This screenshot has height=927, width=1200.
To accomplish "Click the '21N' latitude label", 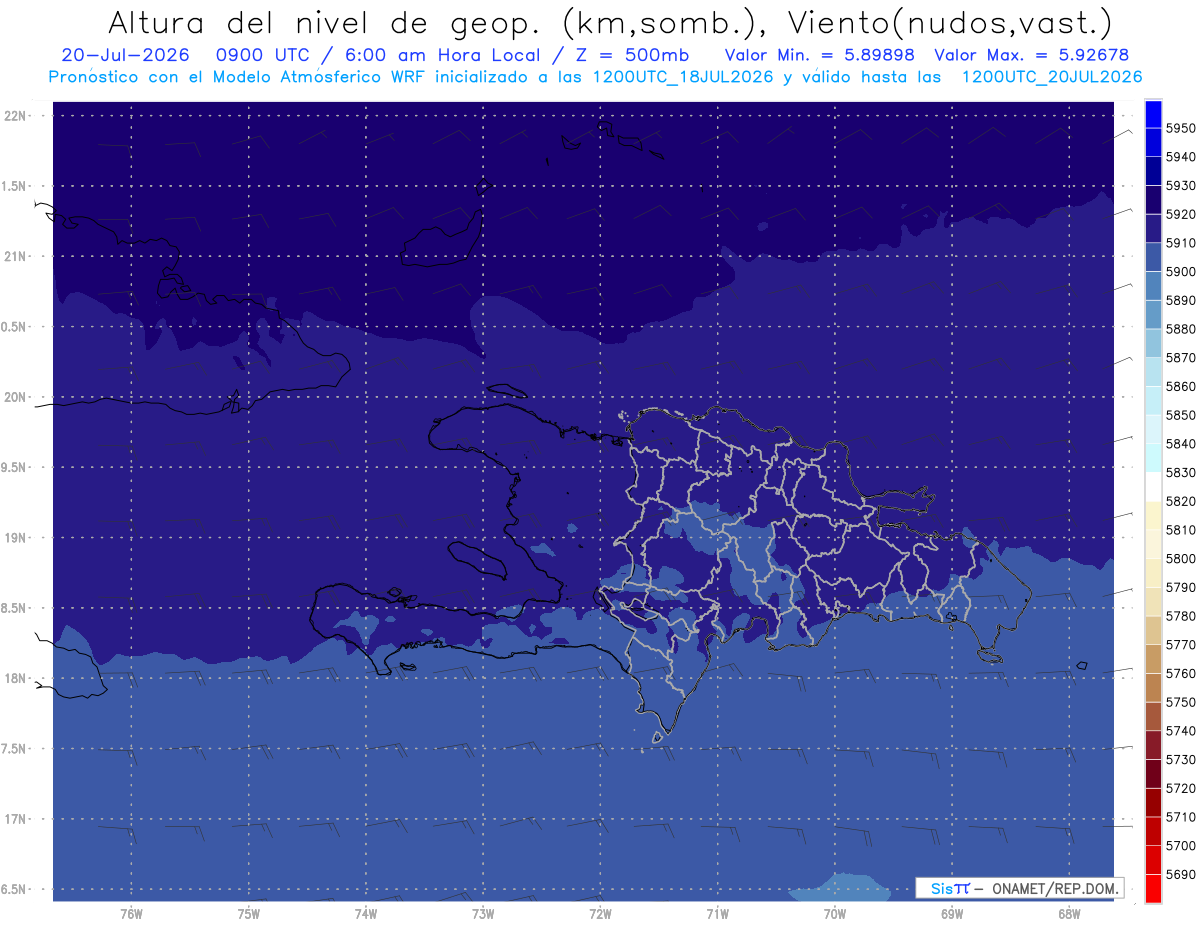I will [16, 256].
